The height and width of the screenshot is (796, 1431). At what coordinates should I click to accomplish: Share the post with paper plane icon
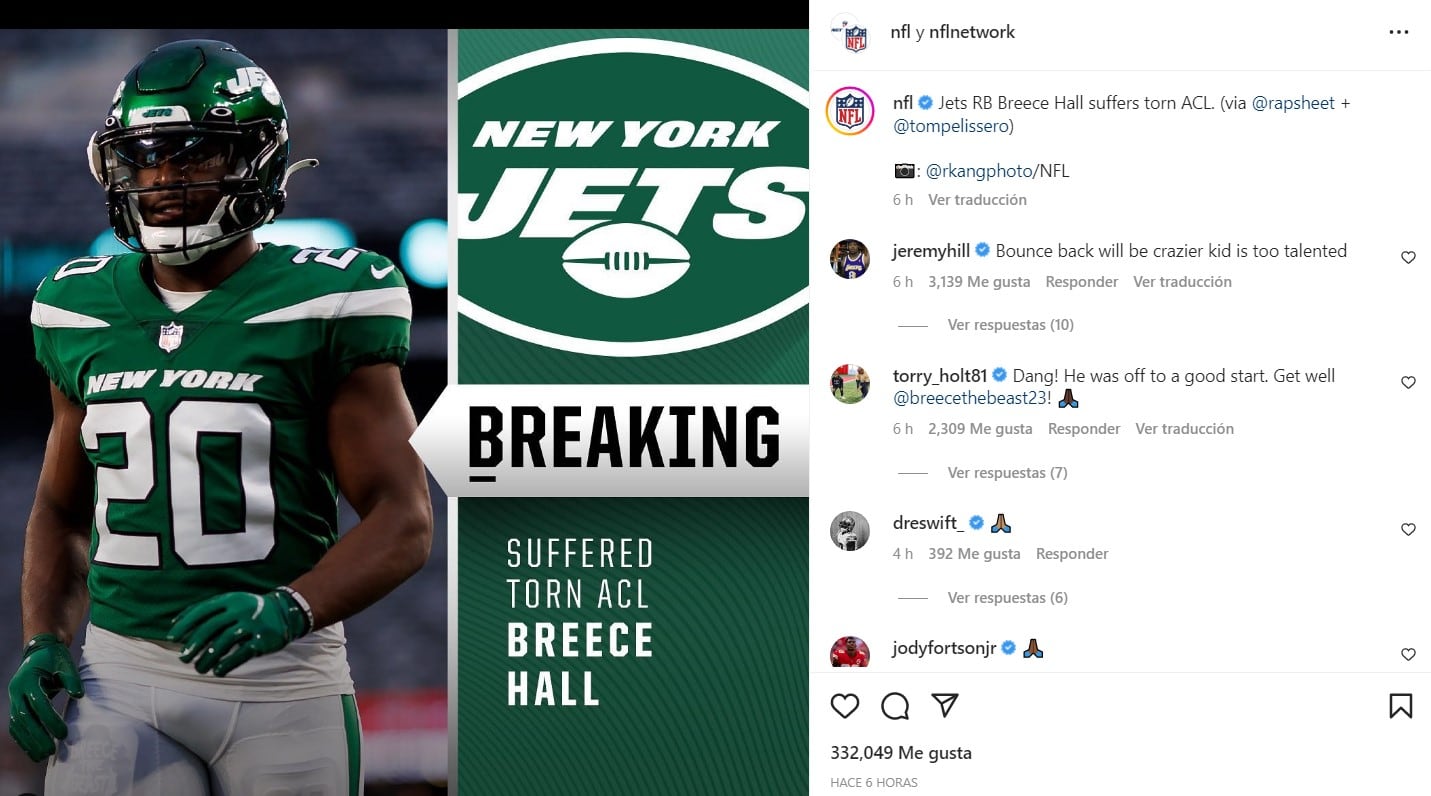(945, 705)
